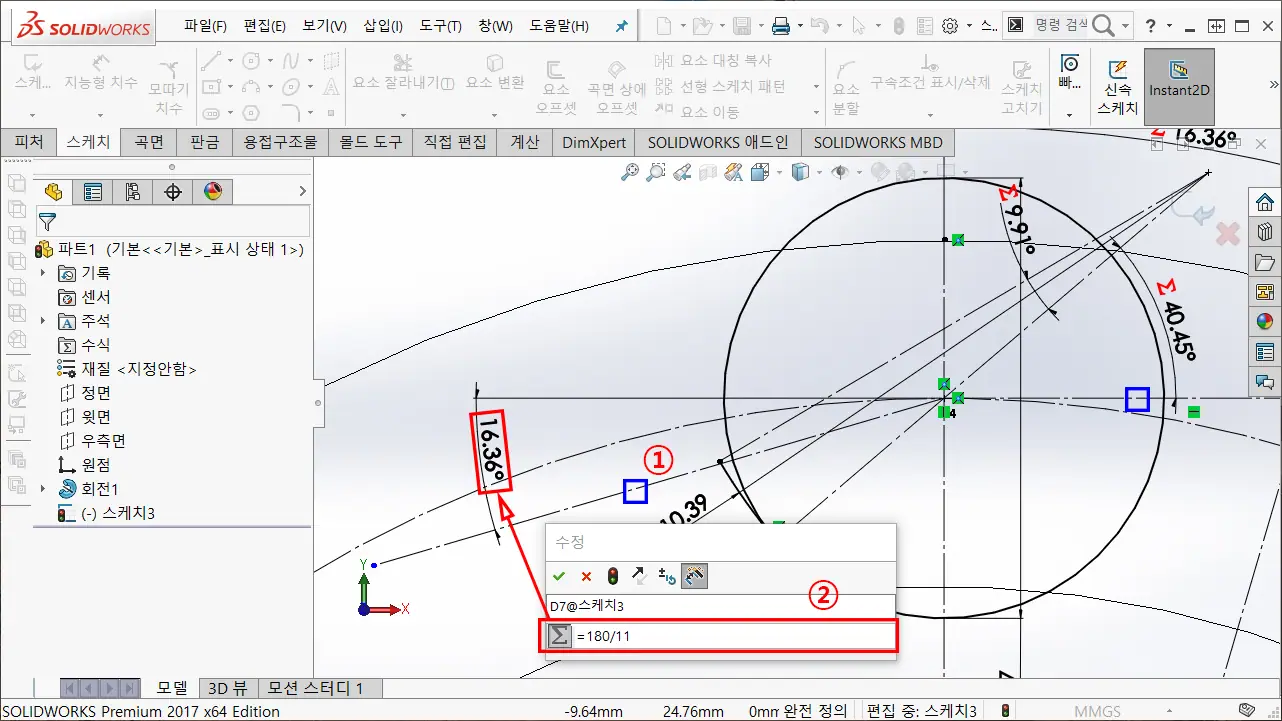Open the 파일(F) menu
Image resolution: width=1282 pixels, height=721 pixels.
(205, 26)
